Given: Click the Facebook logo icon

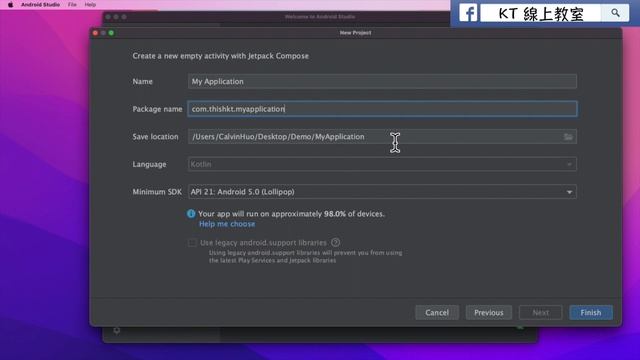Looking at the screenshot, I should [x=468, y=13].
